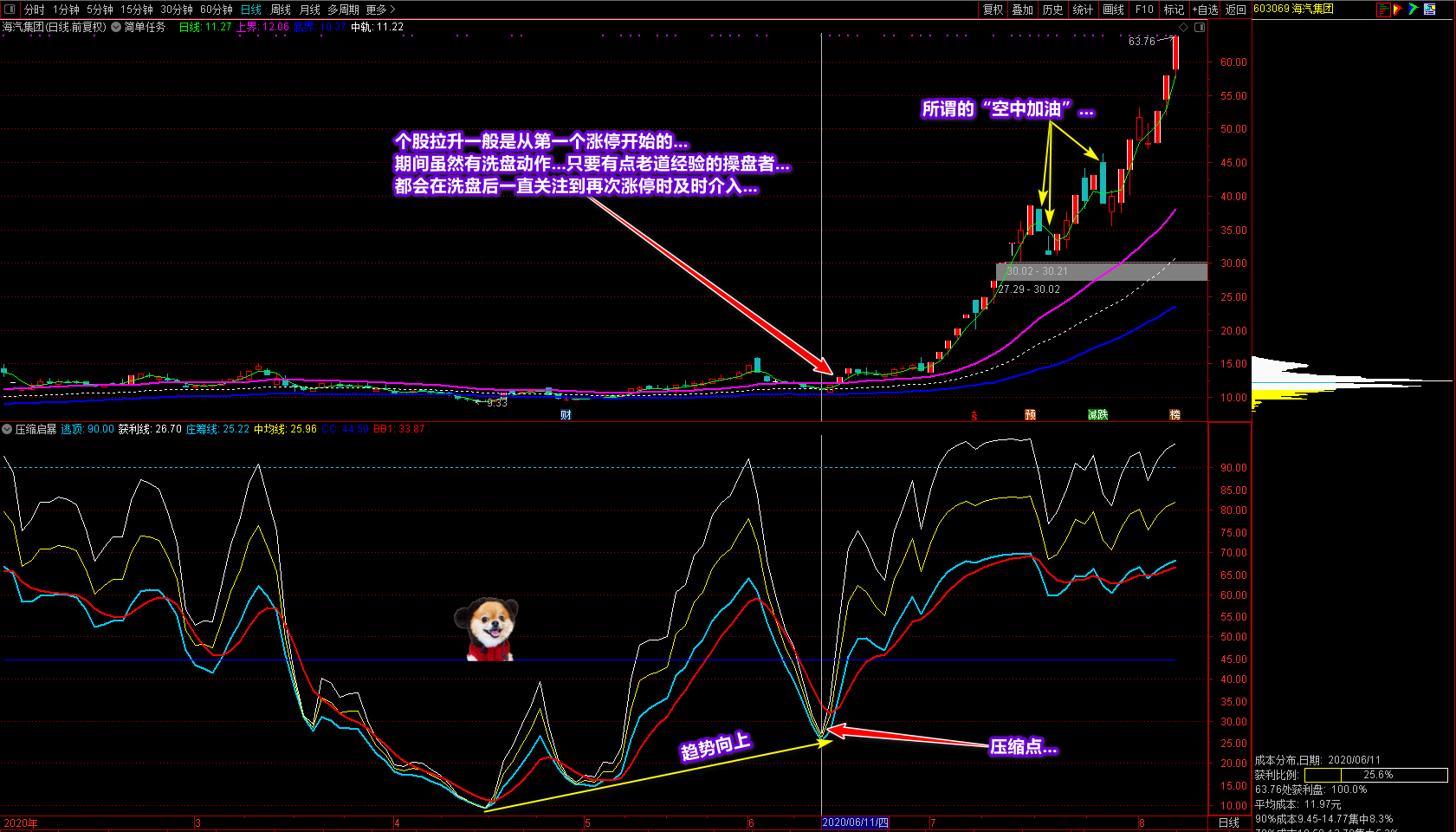Click the 预 forecast marker
1456x832 pixels.
1030,415
